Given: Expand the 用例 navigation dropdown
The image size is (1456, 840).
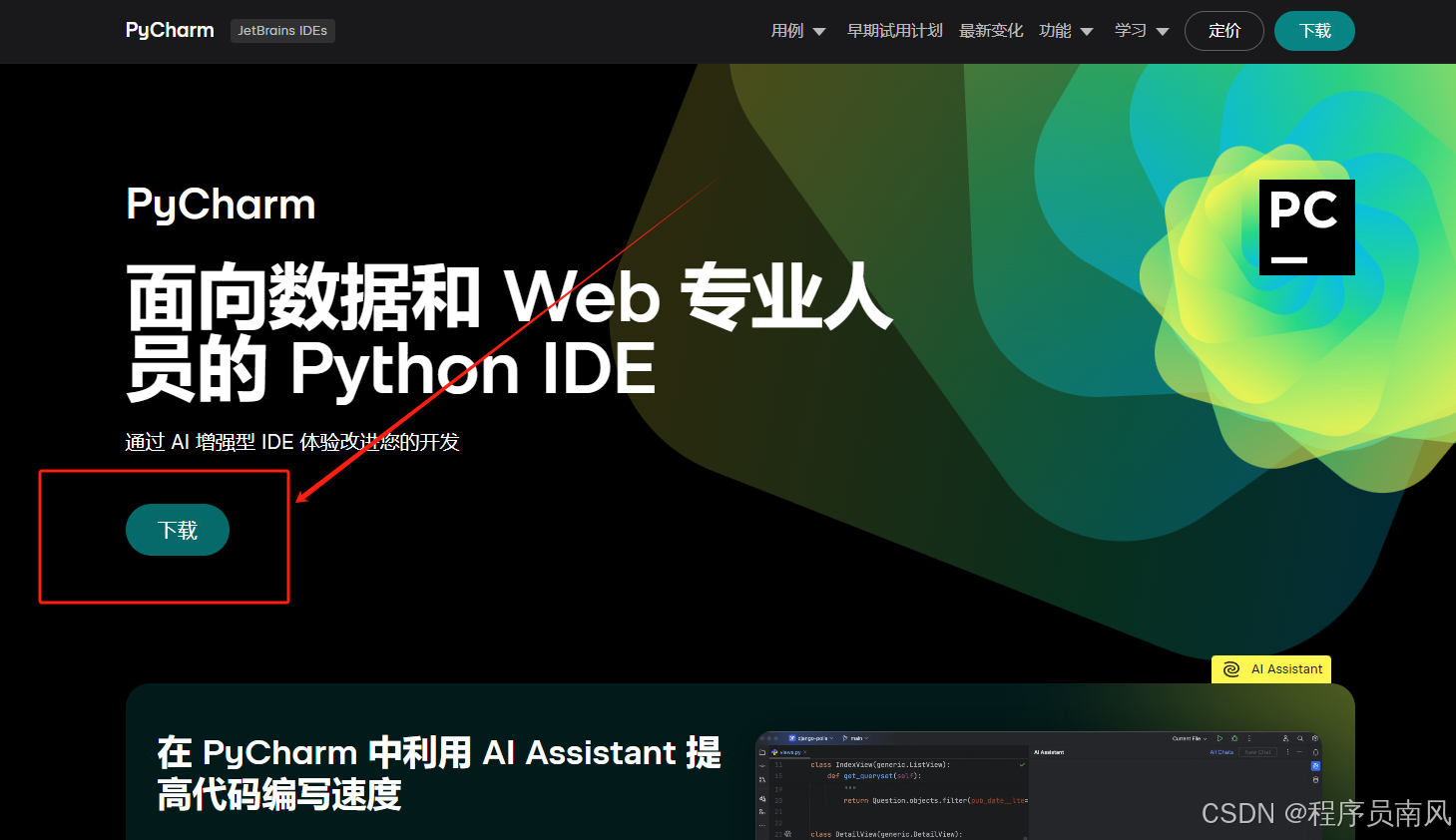Looking at the screenshot, I should click(x=798, y=31).
